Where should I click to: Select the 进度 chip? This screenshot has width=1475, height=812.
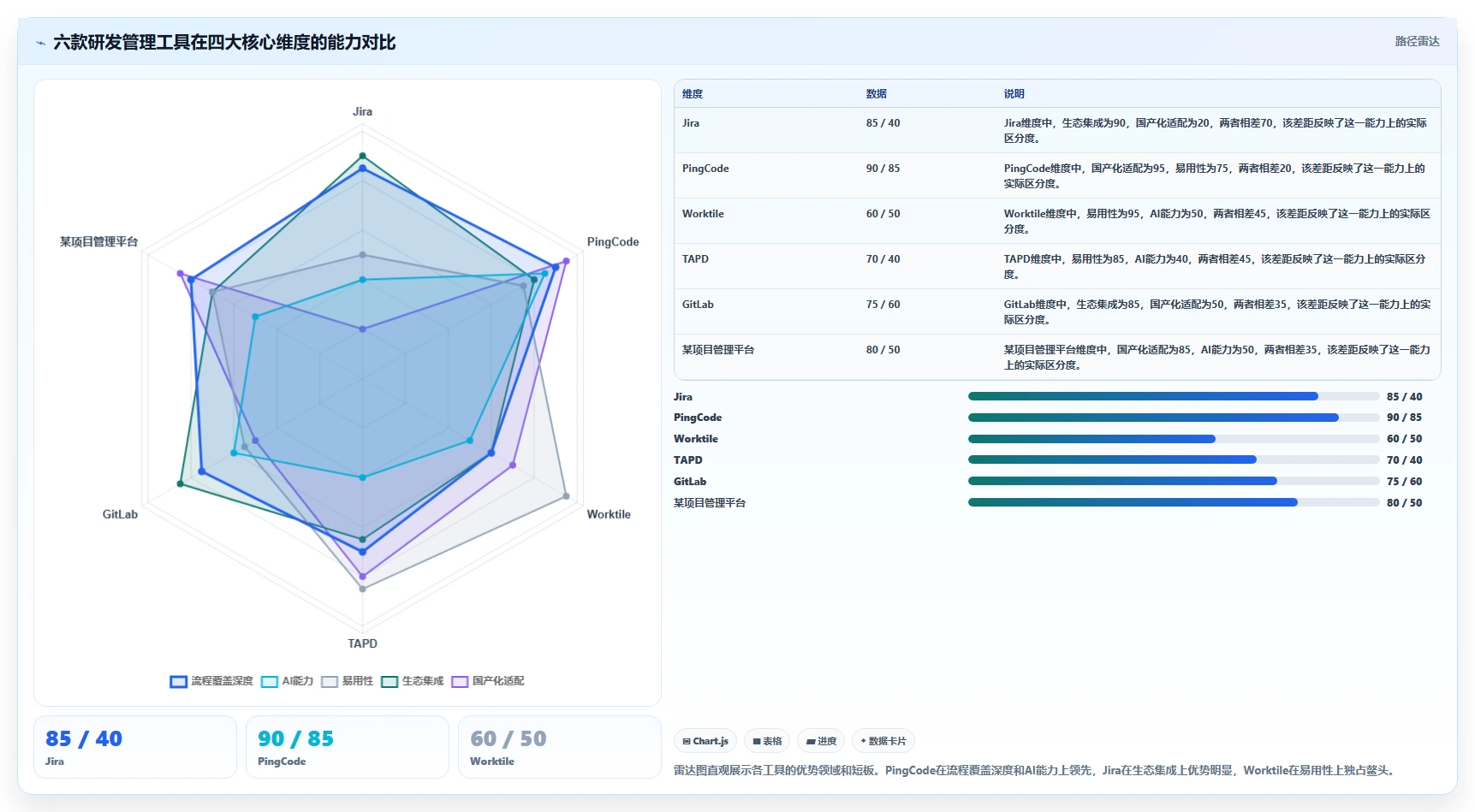821,741
